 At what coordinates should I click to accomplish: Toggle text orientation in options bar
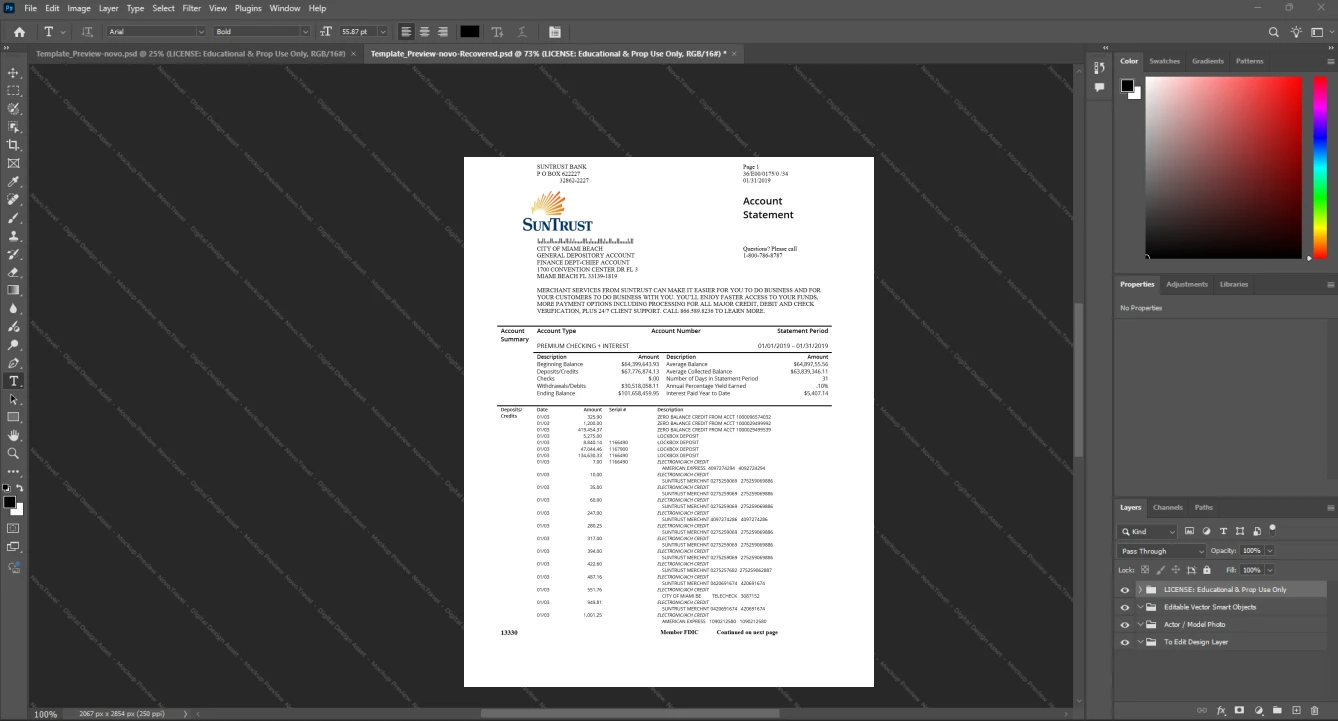pyautogui.click(x=87, y=32)
